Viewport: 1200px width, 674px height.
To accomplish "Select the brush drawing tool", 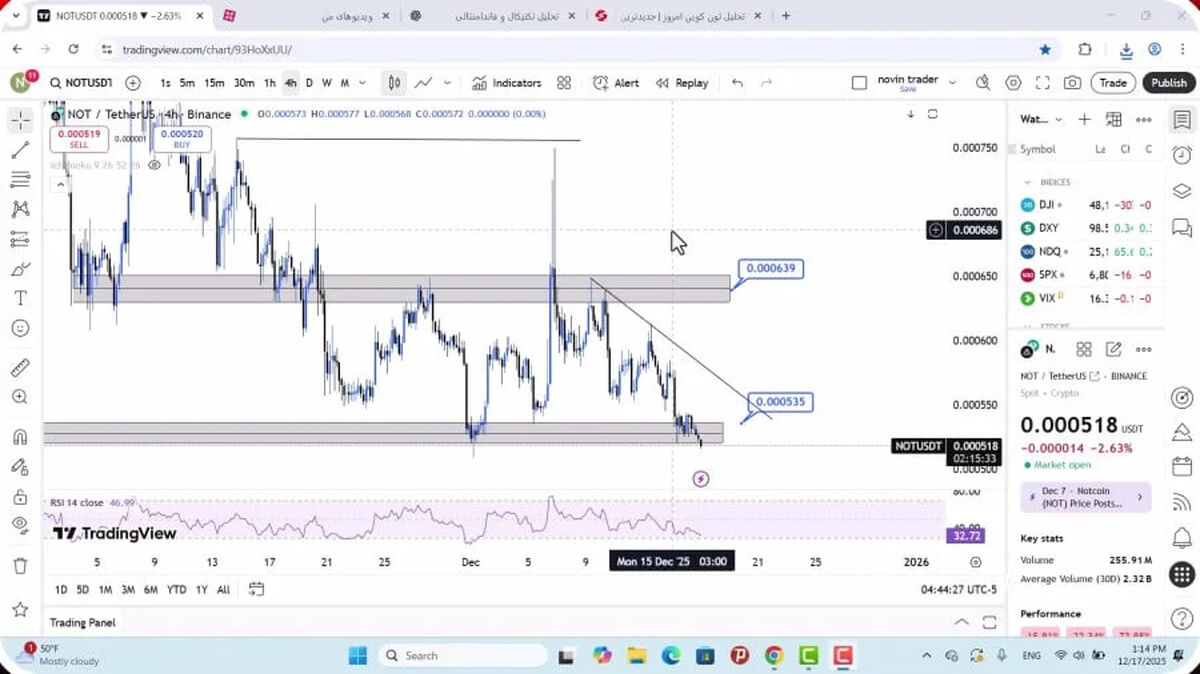I will point(20,269).
